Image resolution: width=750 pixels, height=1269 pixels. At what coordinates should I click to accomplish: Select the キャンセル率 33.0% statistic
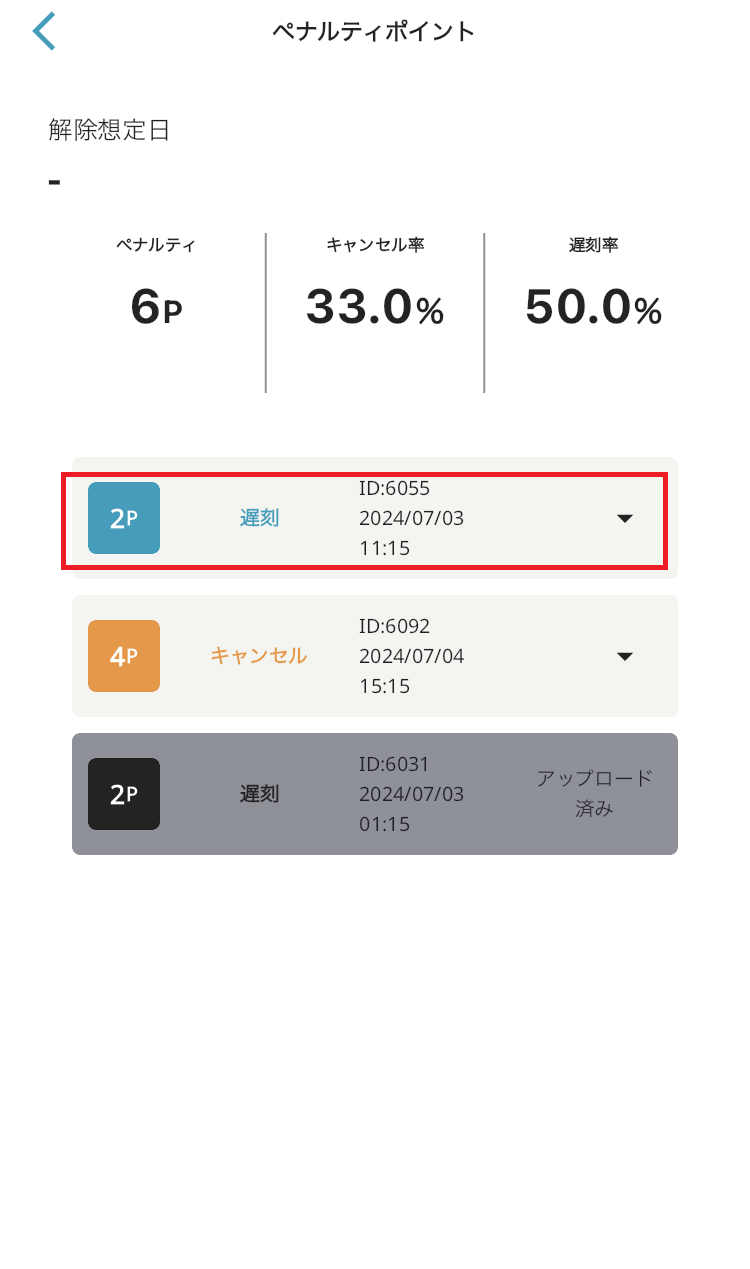point(375,307)
